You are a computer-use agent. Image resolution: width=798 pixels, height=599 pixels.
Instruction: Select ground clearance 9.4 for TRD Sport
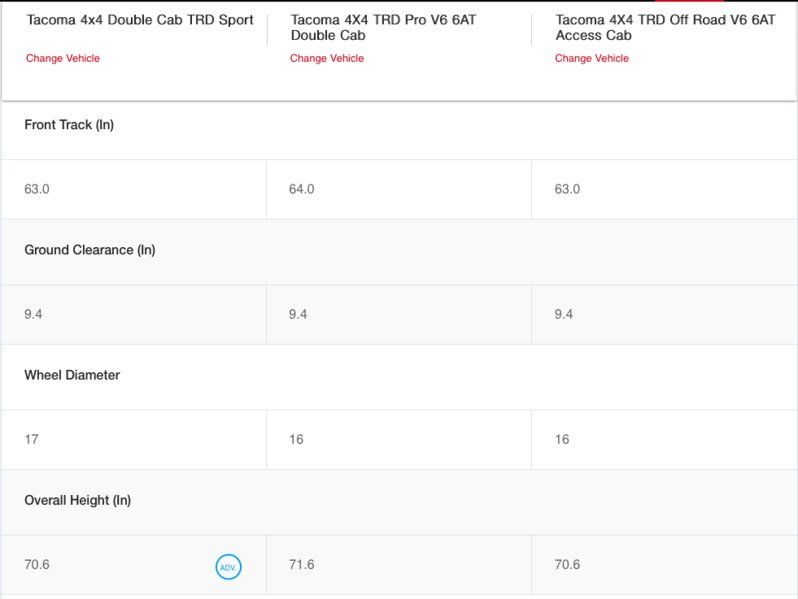pyautogui.click(x=33, y=315)
